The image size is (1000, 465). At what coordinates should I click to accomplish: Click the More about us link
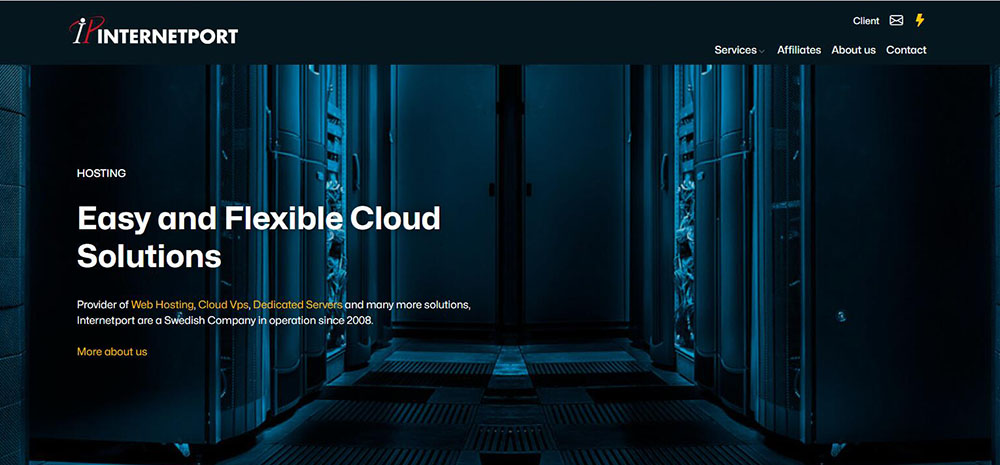coord(112,352)
